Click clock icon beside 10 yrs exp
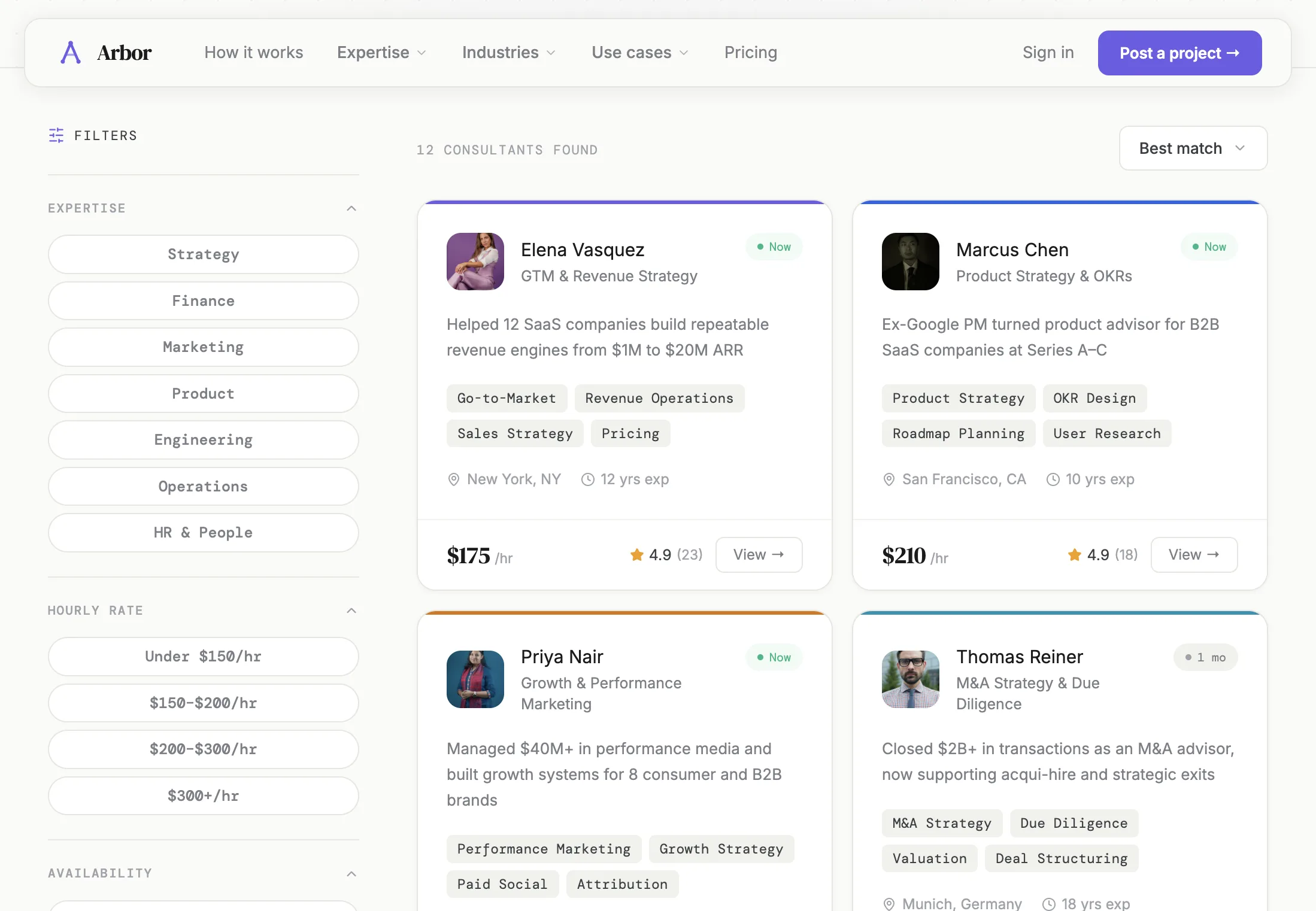The image size is (1316, 911). [1053, 479]
